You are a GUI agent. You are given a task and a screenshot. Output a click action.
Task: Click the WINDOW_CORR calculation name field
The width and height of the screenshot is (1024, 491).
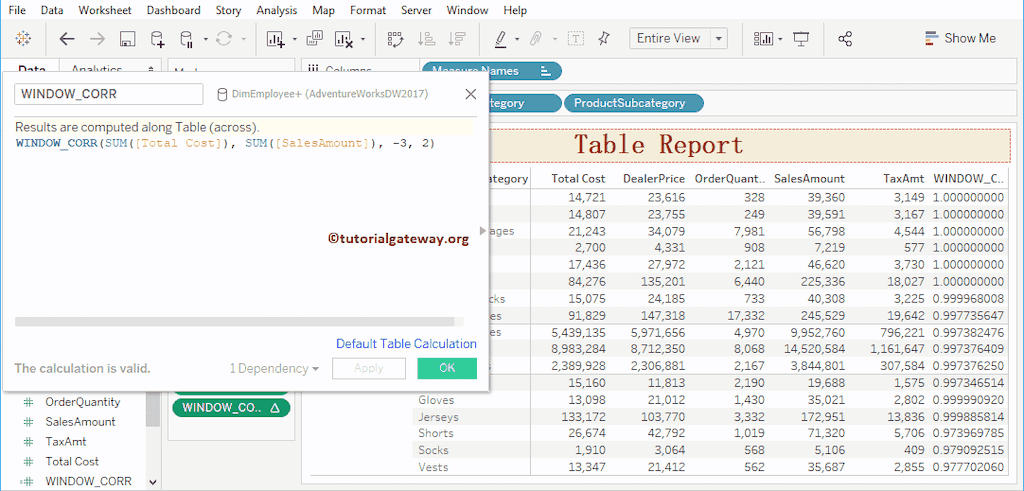click(108, 94)
